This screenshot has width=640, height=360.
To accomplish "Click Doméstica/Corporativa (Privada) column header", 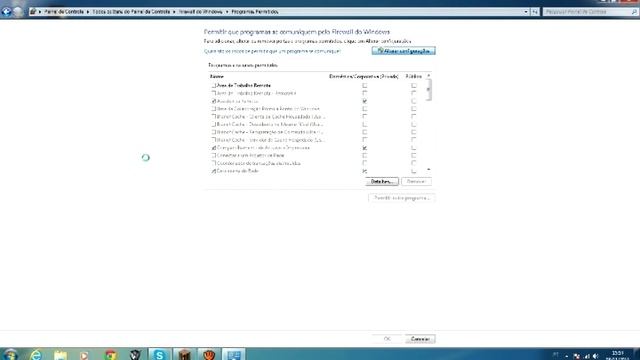I will pyautogui.click(x=364, y=76).
